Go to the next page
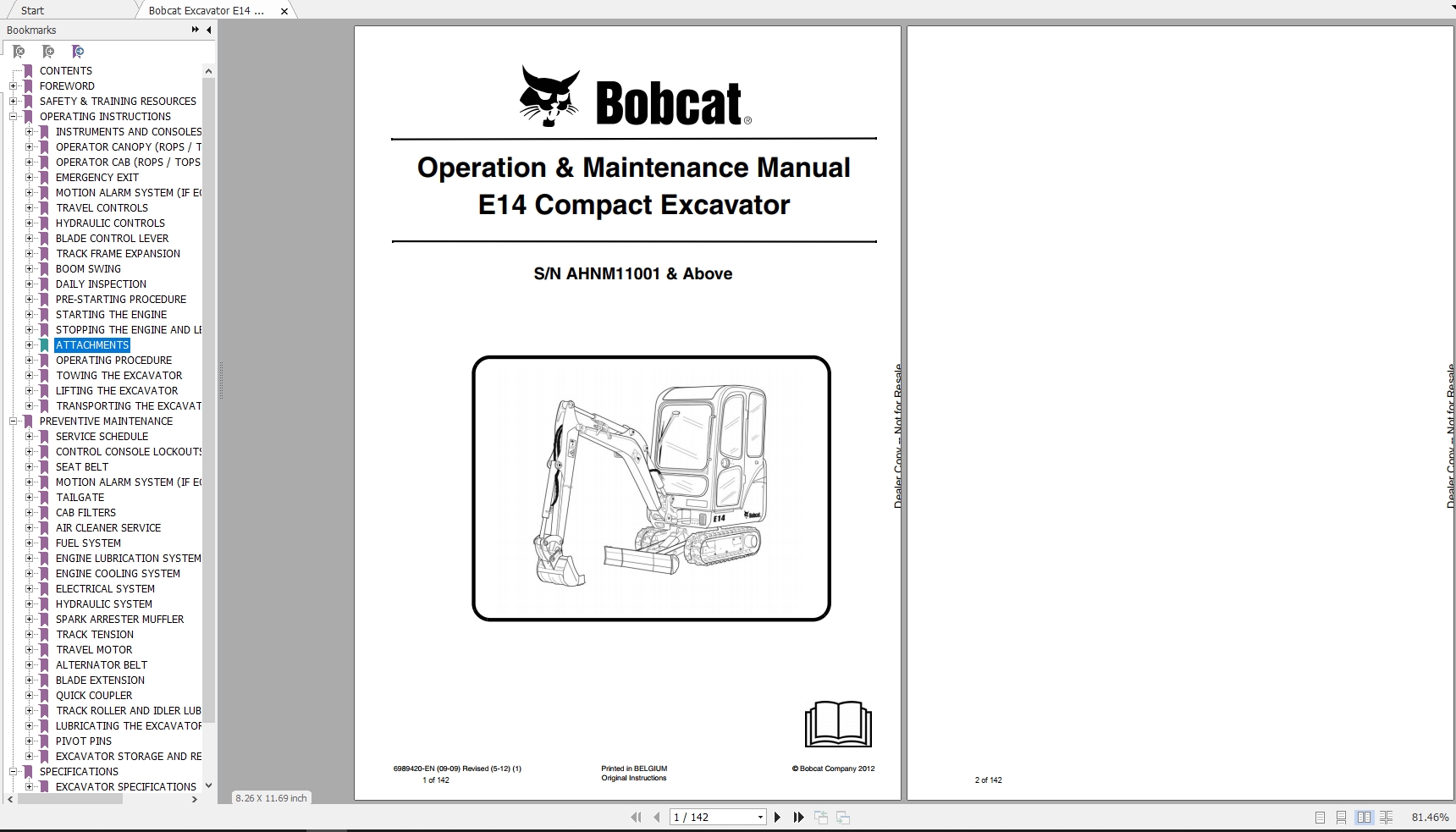1456x832 pixels. (777, 818)
